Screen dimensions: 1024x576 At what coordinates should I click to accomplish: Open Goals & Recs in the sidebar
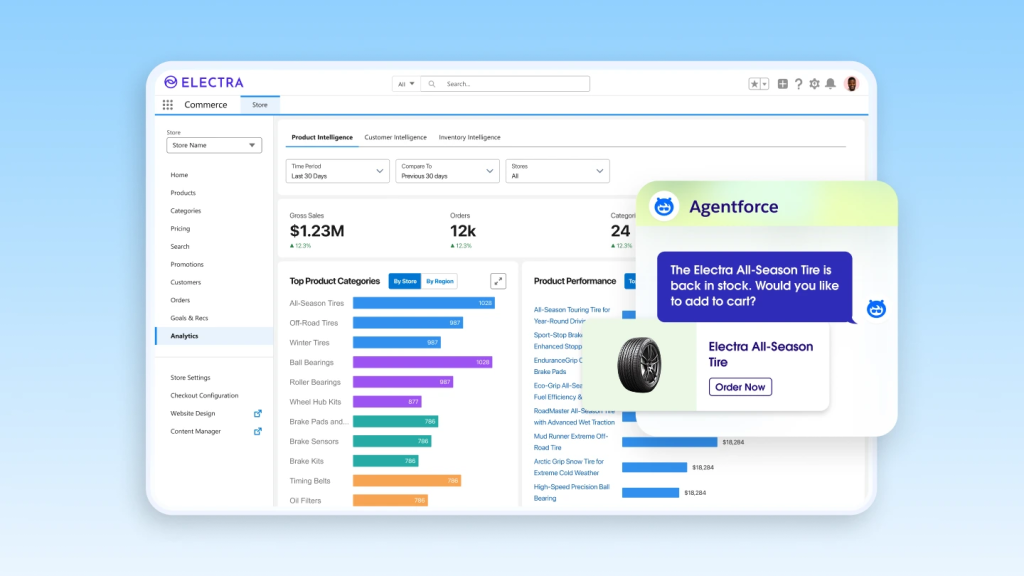point(189,318)
